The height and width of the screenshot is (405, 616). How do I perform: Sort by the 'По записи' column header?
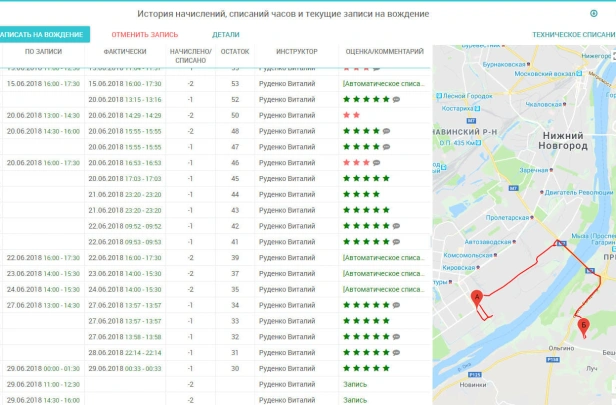pos(43,51)
